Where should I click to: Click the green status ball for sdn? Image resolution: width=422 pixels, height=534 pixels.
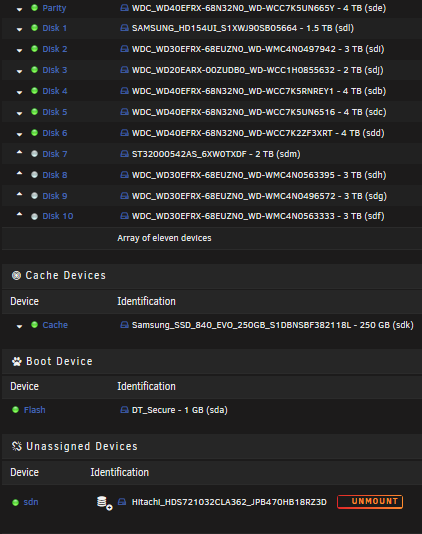[15, 502]
